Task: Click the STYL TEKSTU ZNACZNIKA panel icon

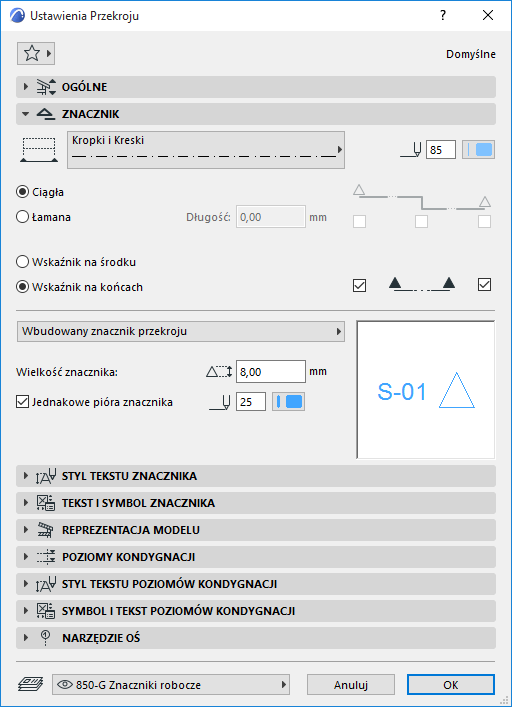Action: (46, 476)
